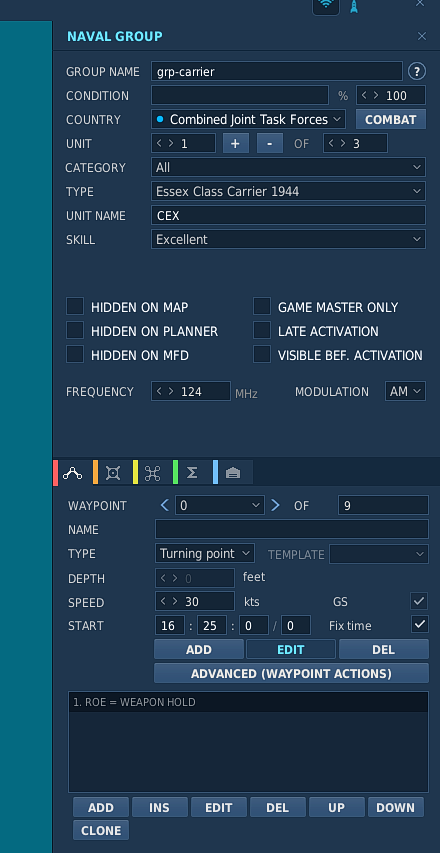
Task: Uncheck the GS speed checkbox
Action: [419, 601]
